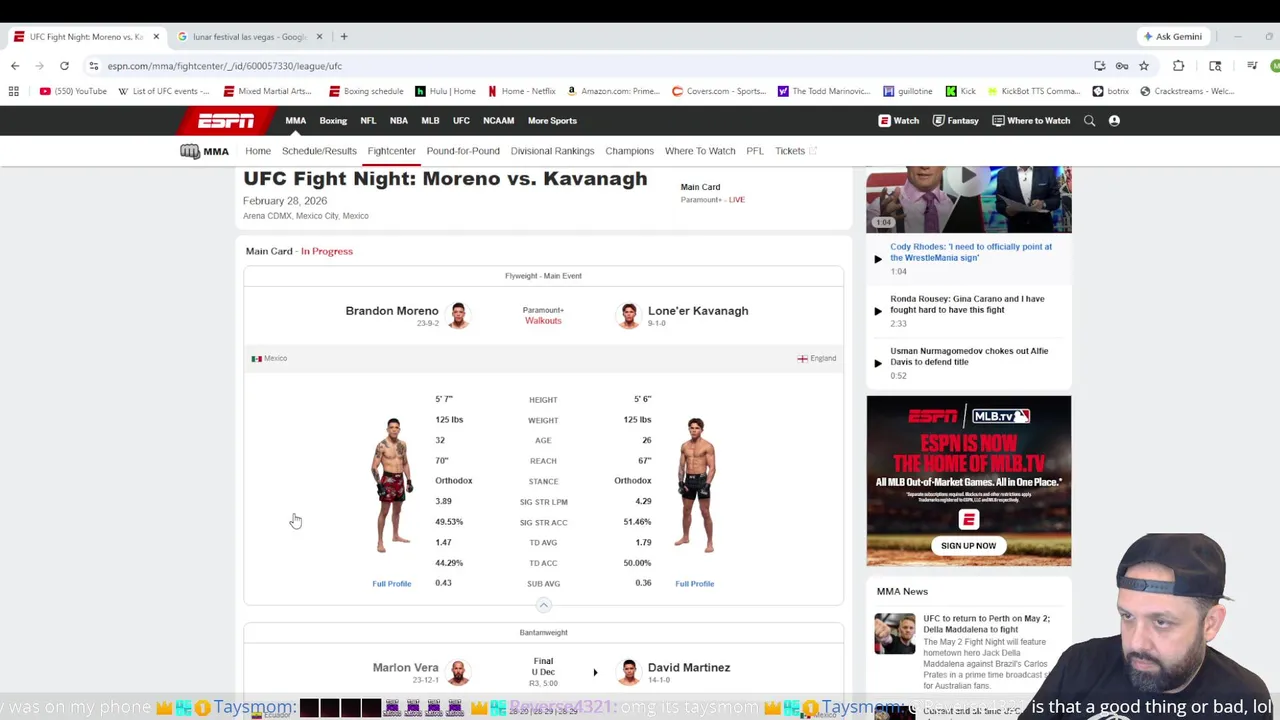Image resolution: width=1280 pixels, height=720 pixels.
Task: Select MLB in the ESPN top navigation
Action: click(430, 121)
